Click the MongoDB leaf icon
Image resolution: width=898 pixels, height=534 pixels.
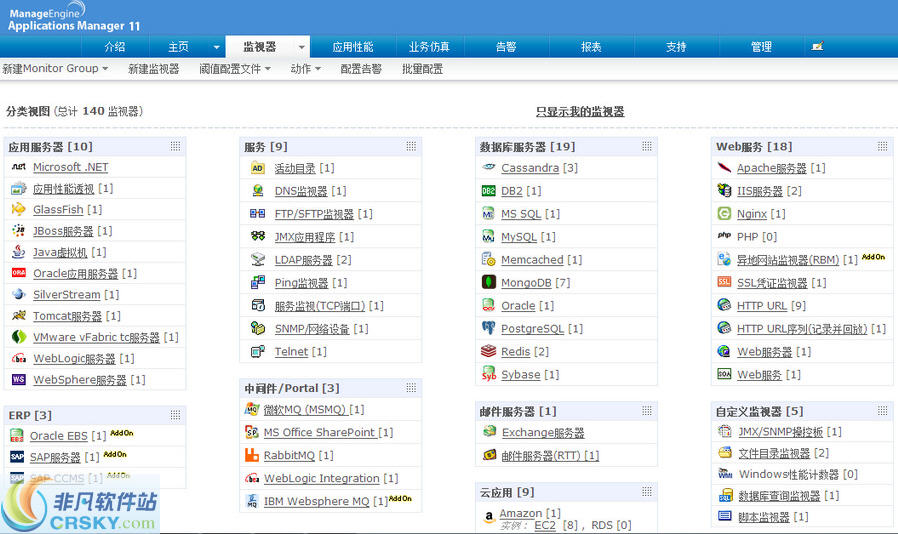click(488, 283)
